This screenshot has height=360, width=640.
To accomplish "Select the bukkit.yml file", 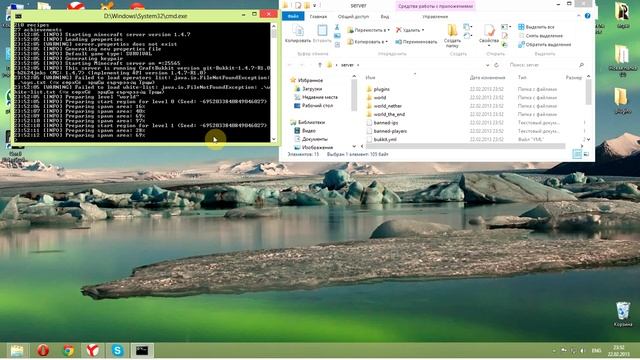I will [385, 139].
